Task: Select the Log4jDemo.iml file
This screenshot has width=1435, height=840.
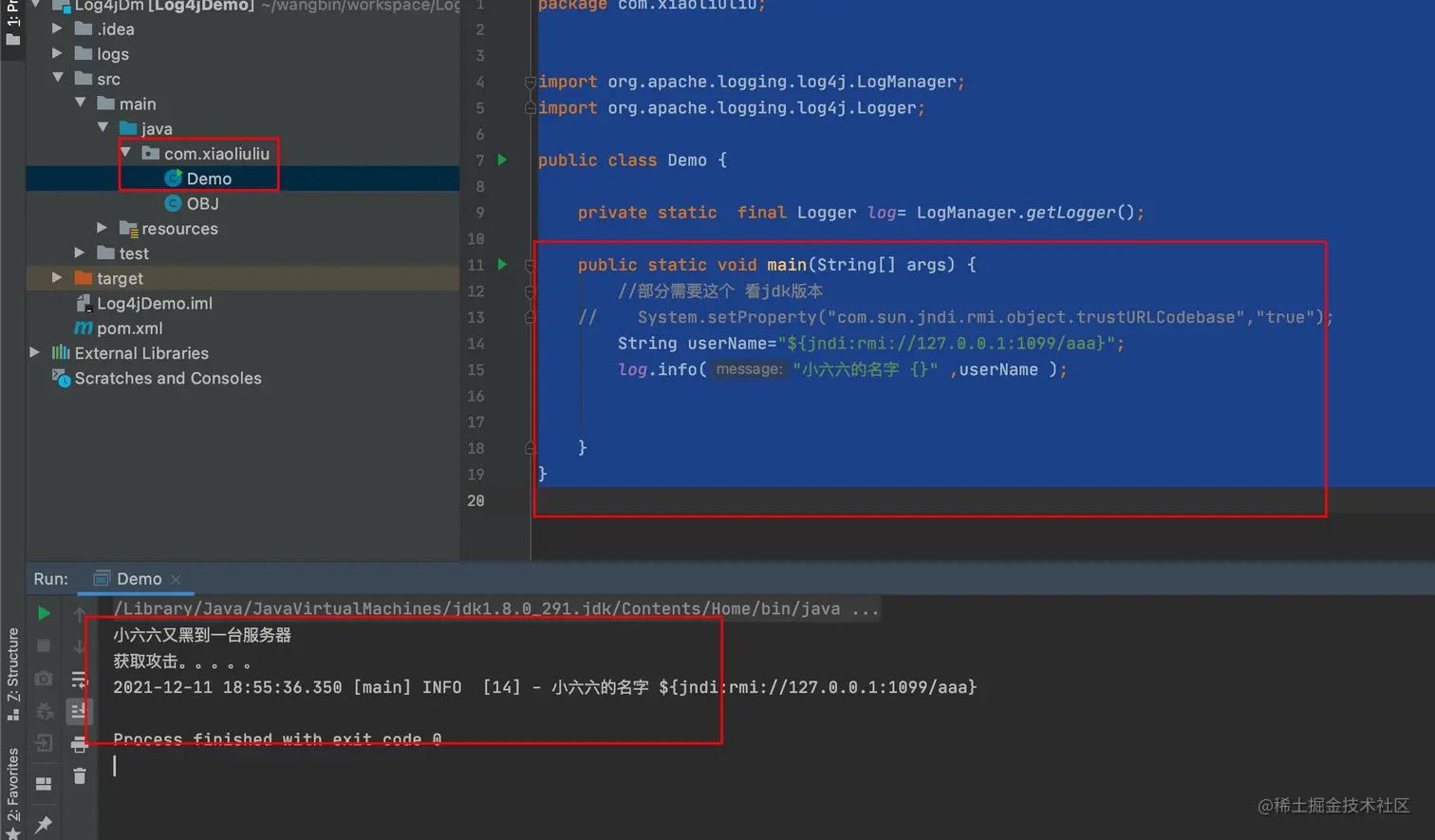Action: (x=155, y=304)
